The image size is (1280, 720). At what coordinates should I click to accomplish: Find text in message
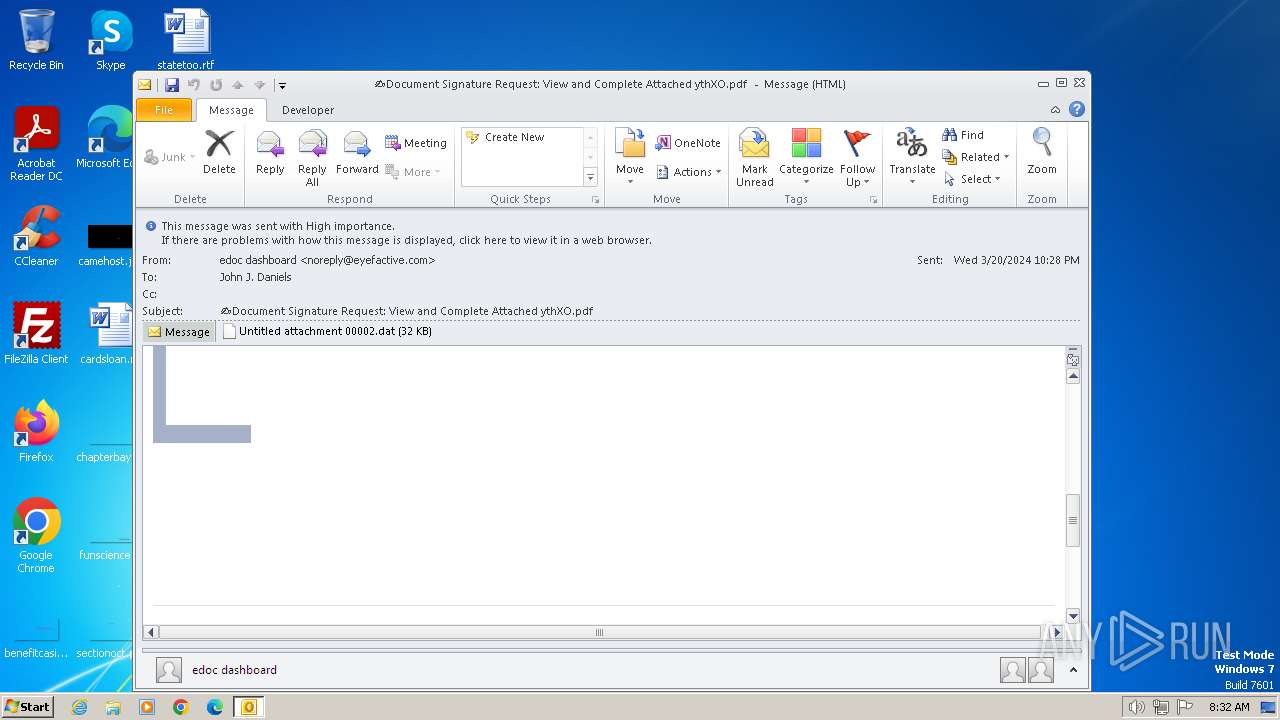point(963,135)
